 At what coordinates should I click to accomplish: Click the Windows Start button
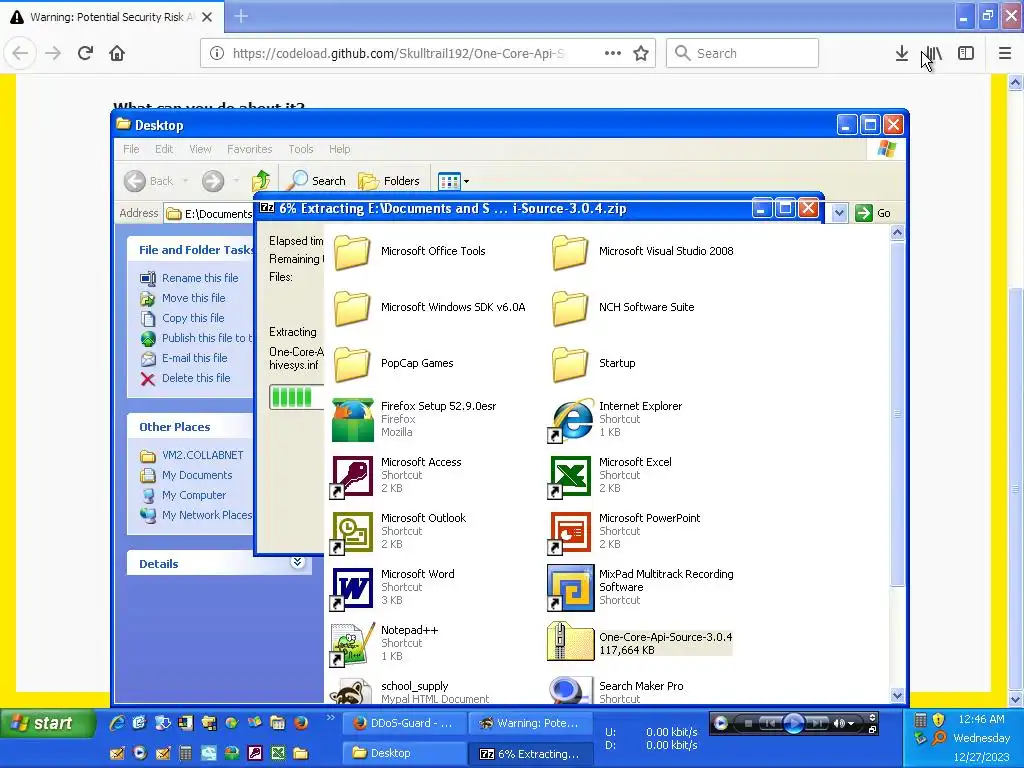[x=46, y=724]
